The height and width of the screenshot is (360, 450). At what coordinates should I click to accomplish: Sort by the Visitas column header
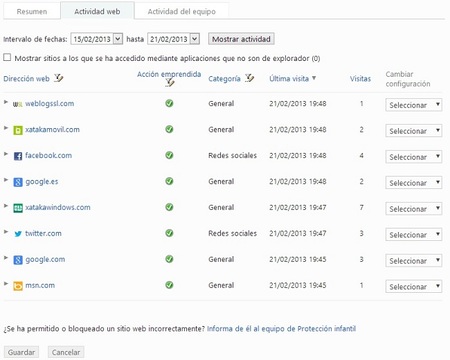(360, 79)
